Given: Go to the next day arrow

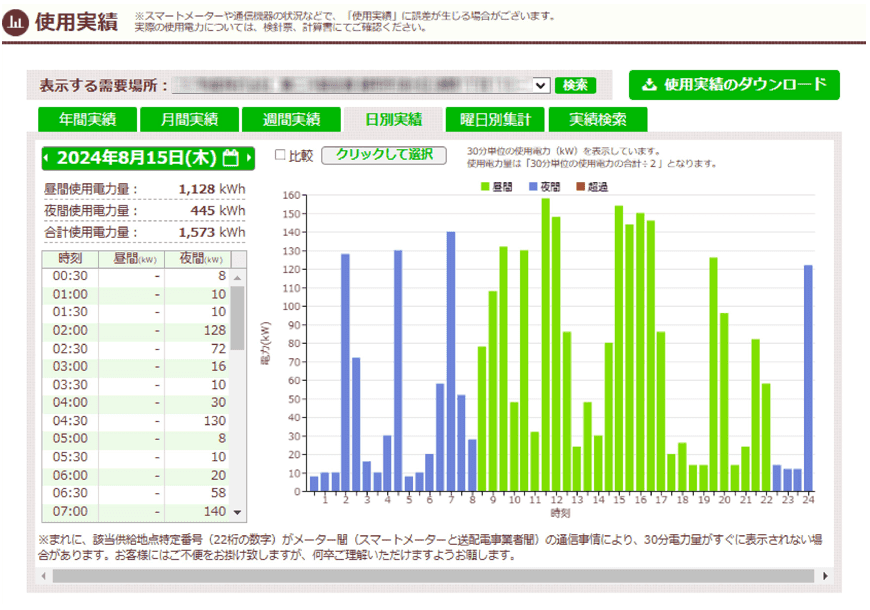Looking at the screenshot, I should pyautogui.click(x=250, y=158).
